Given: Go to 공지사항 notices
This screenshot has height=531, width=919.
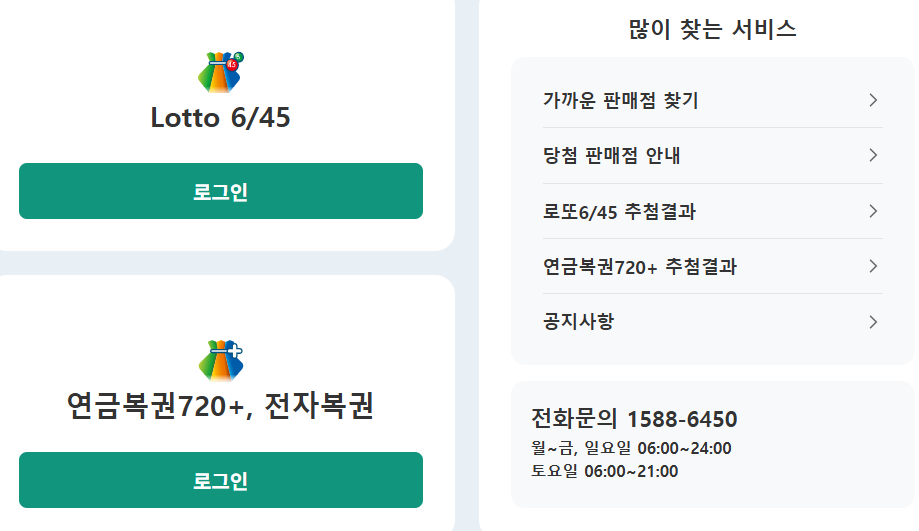Looking at the screenshot, I should (x=578, y=322).
